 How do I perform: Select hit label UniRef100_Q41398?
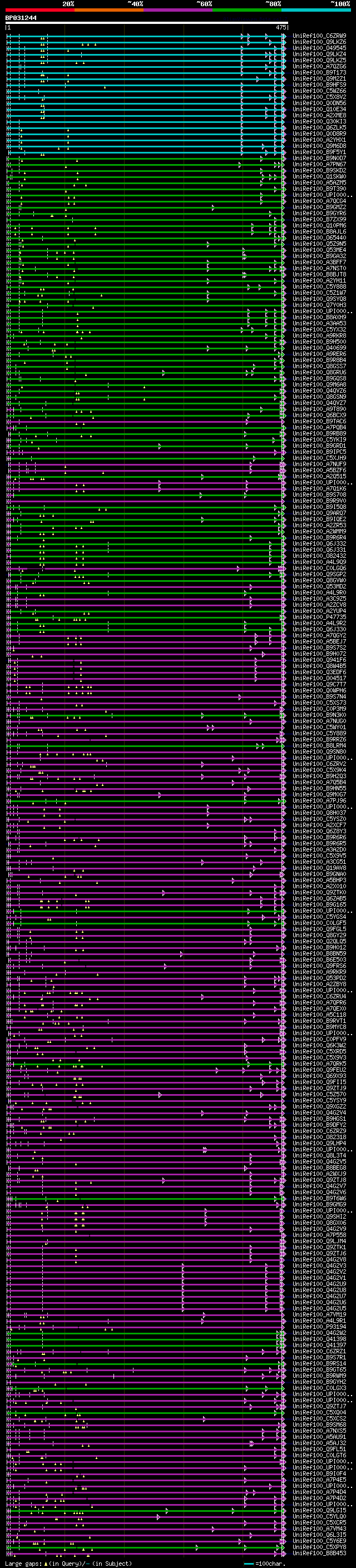(x=319, y=1338)
